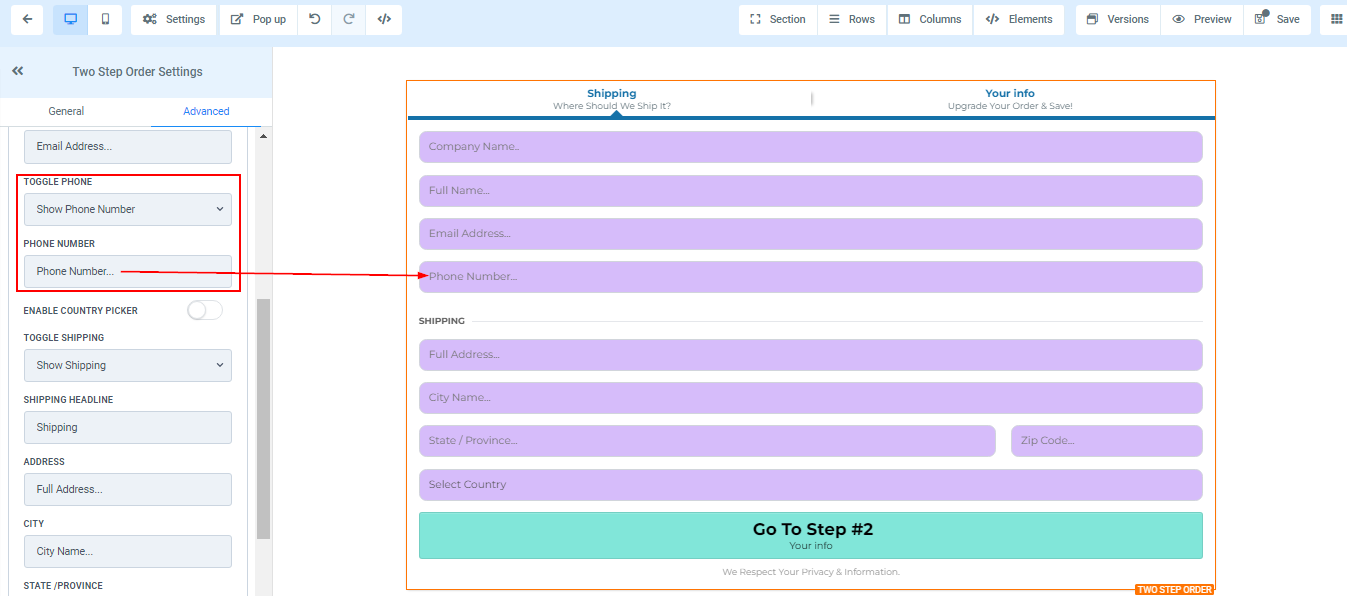Click the City Name form field

click(811, 398)
